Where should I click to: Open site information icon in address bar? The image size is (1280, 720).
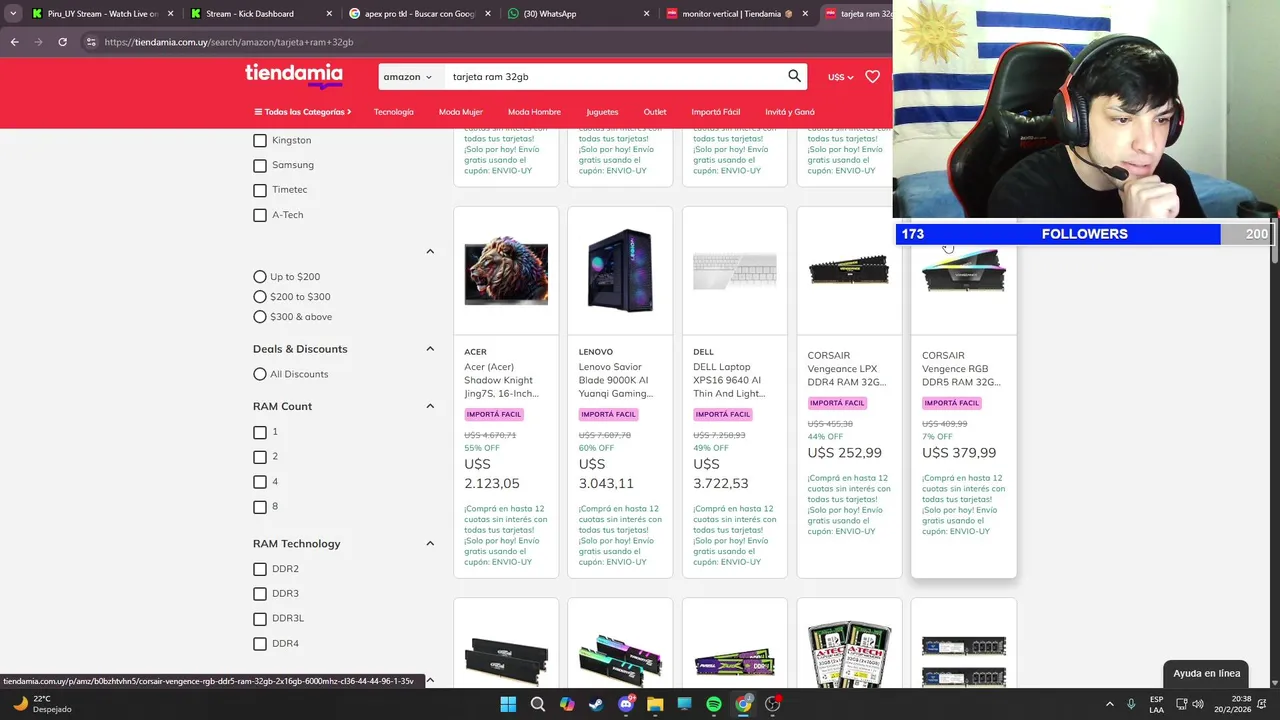pyautogui.click(x=91, y=42)
